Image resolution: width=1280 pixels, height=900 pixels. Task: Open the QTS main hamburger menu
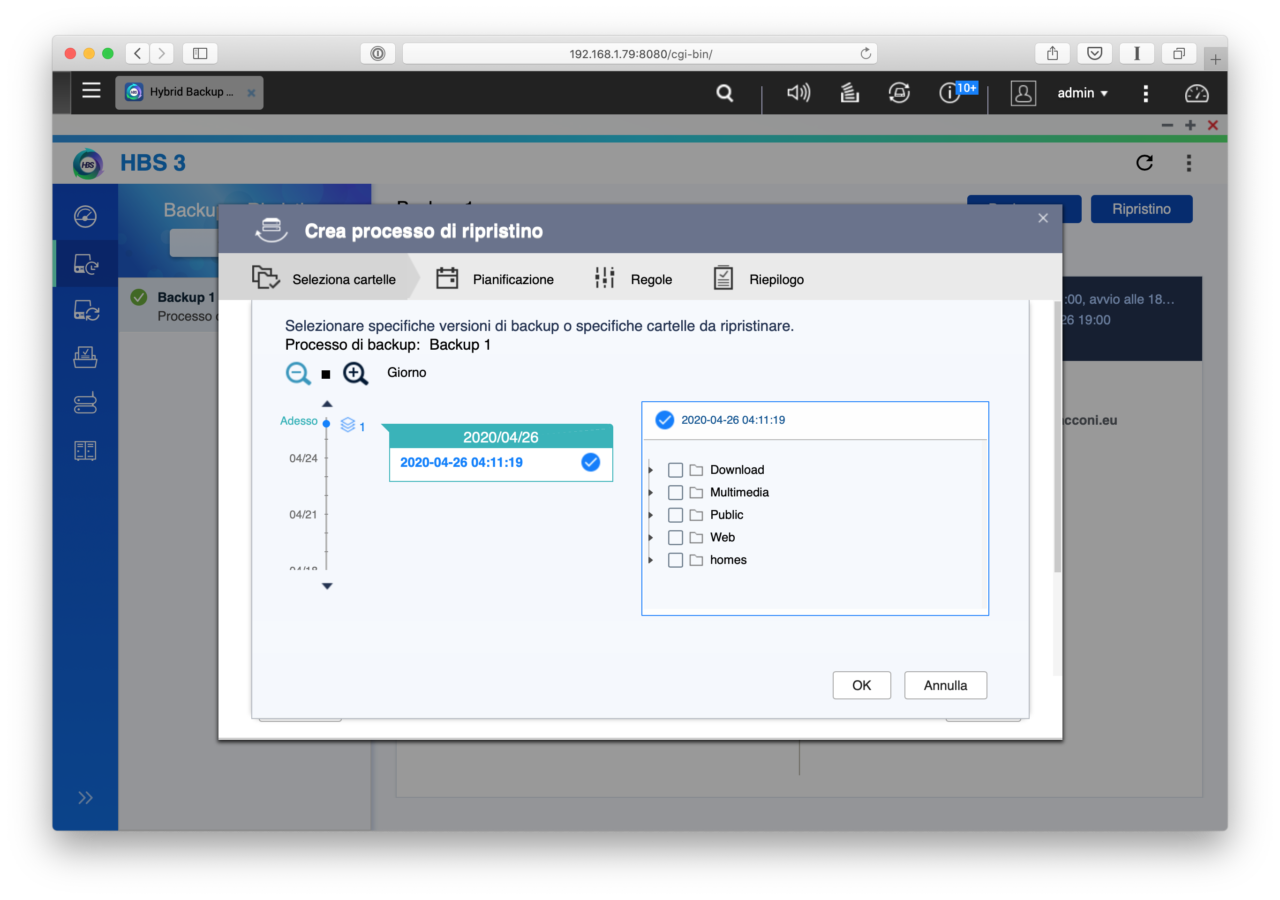tap(91, 91)
